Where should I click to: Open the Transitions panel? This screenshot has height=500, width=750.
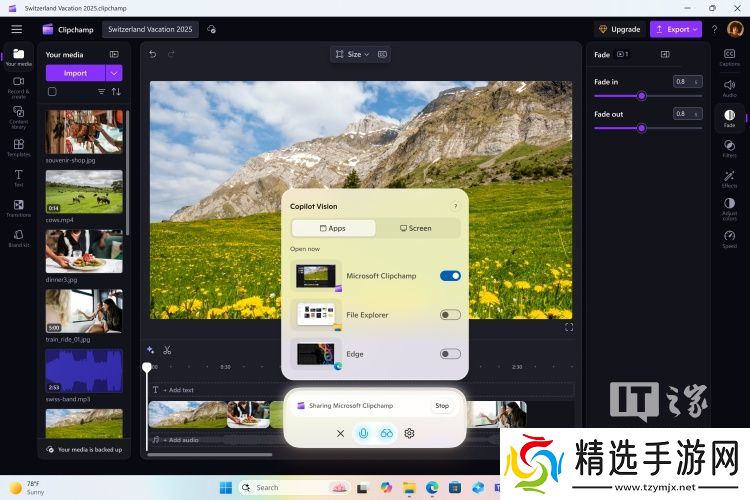pyautogui.click(x=18, y=207)
